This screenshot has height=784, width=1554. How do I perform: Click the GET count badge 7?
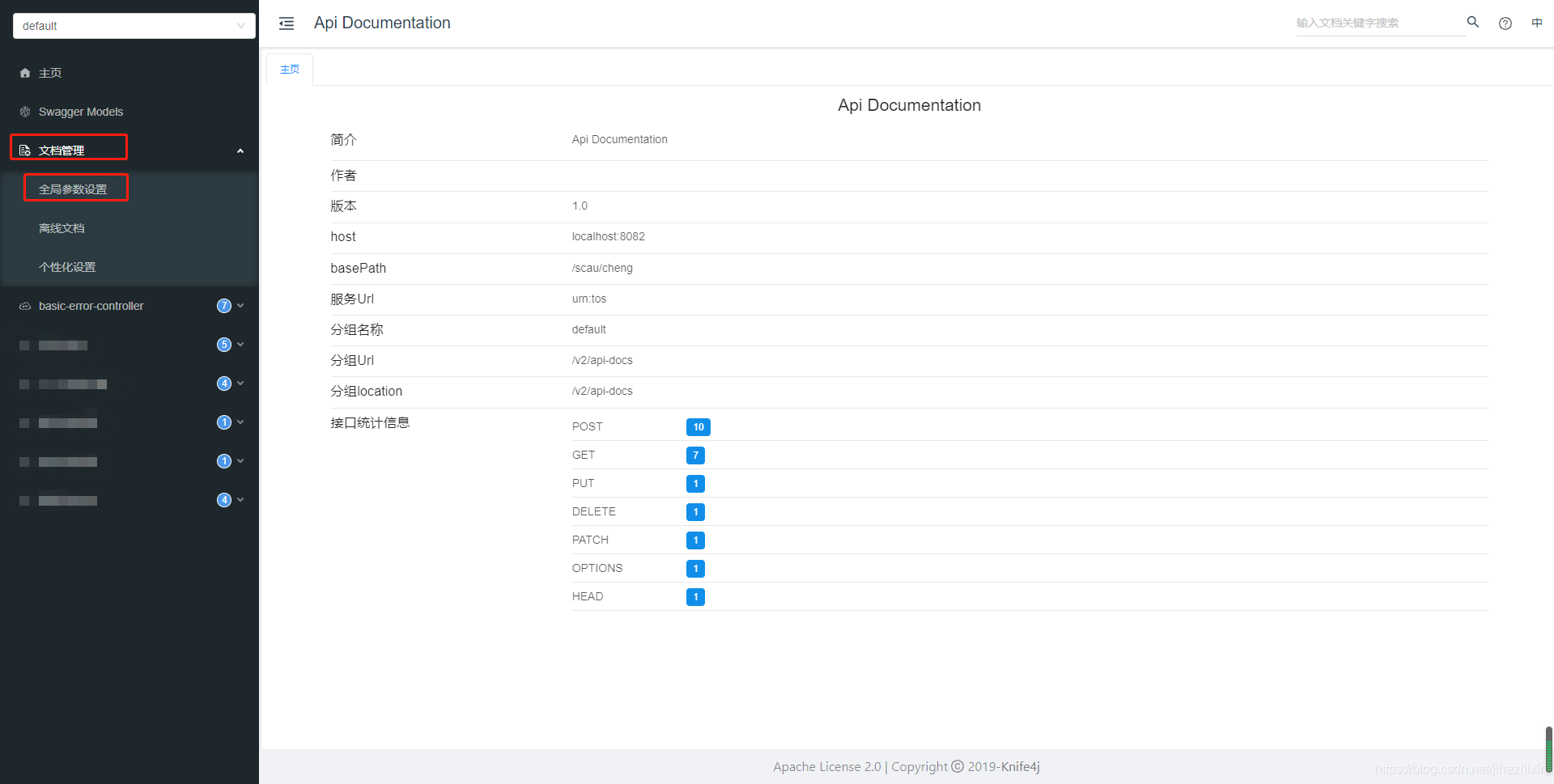pyautogui.click(x=695, y=456)
